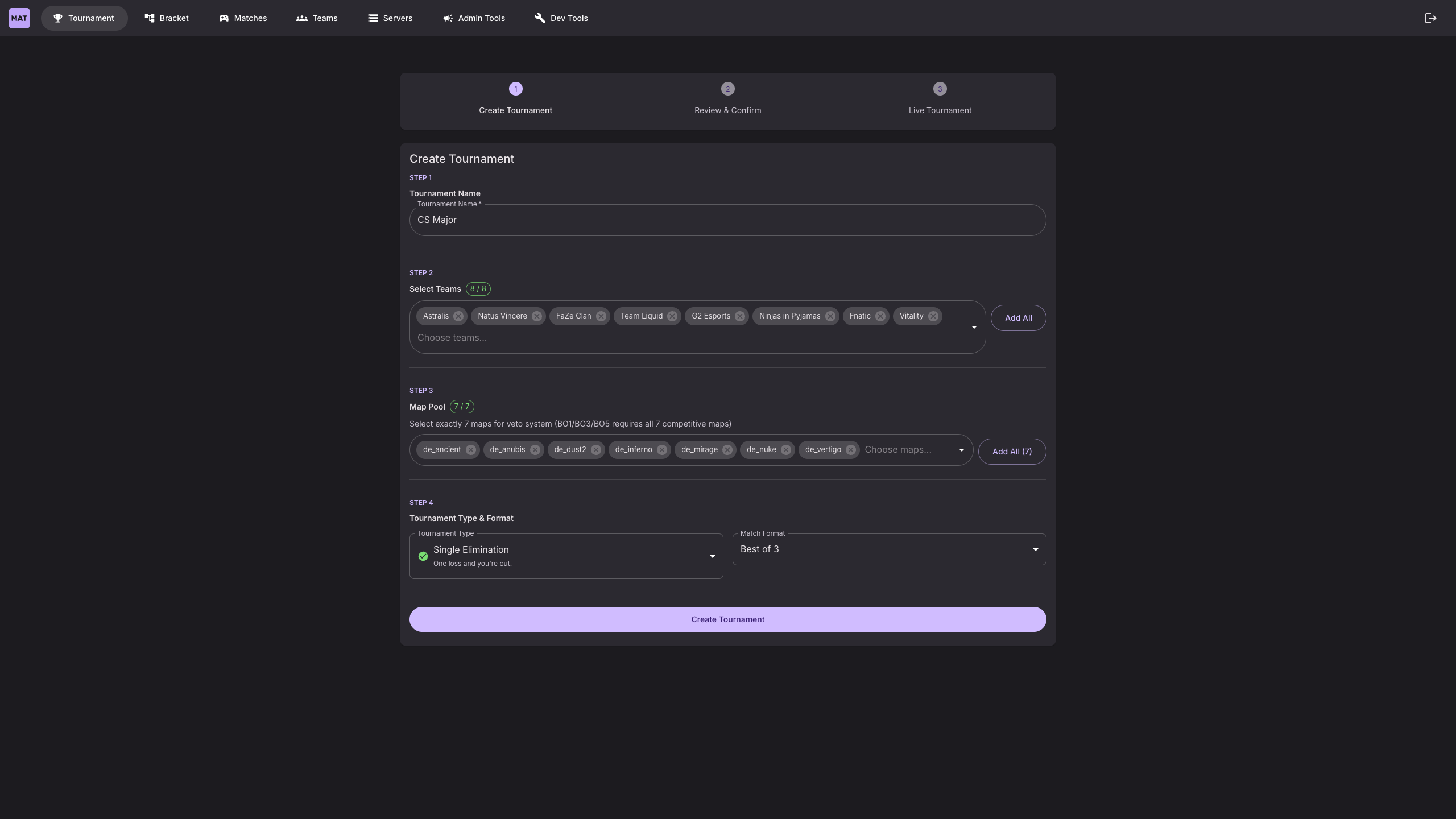
Task: Remove Ninjas in Pyjamas chip
Action: [830, 316]
